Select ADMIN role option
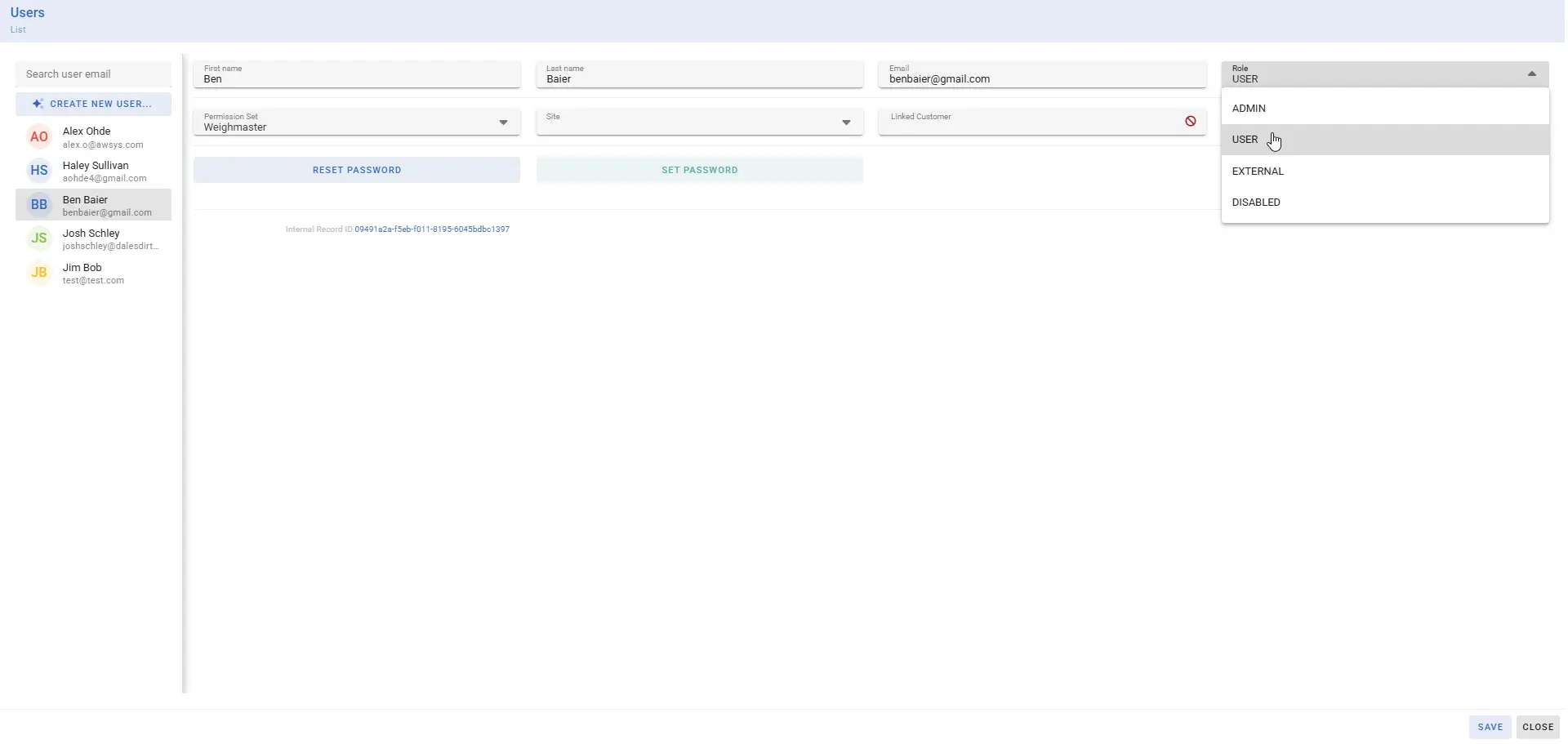This screenshot has width=1568, height=744. [x=1249, y=109]
